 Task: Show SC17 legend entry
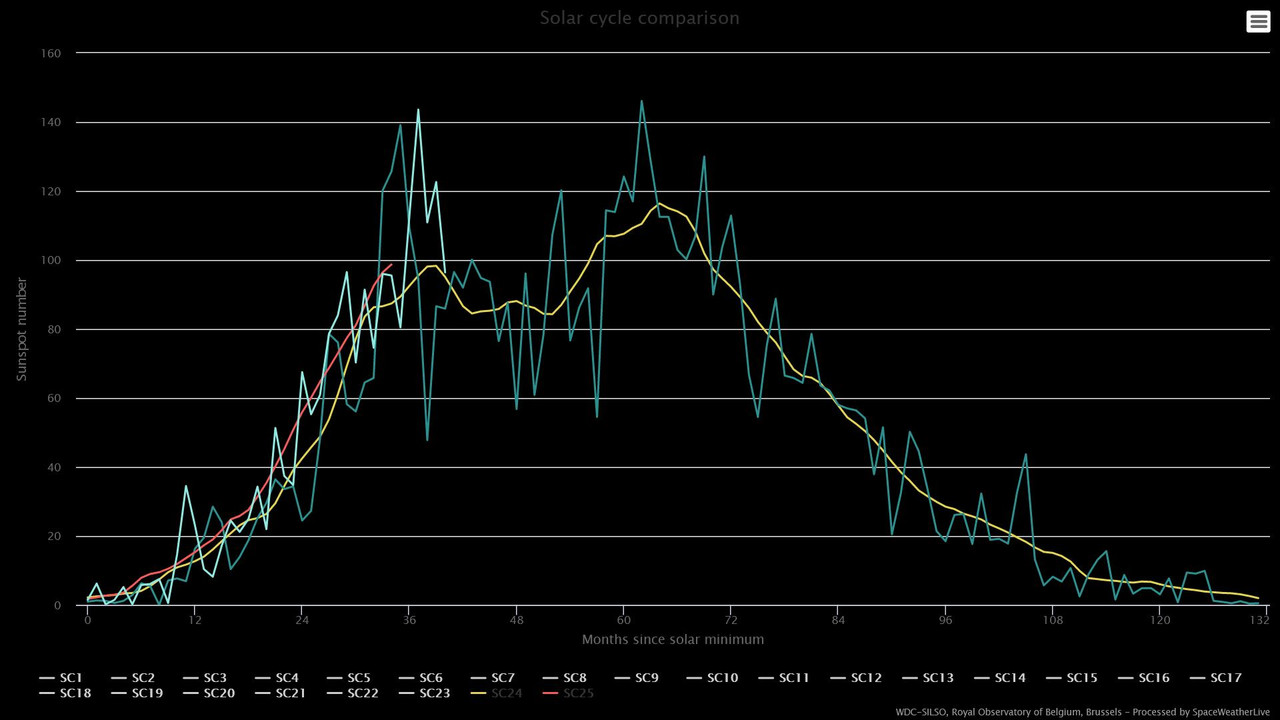1216,678
